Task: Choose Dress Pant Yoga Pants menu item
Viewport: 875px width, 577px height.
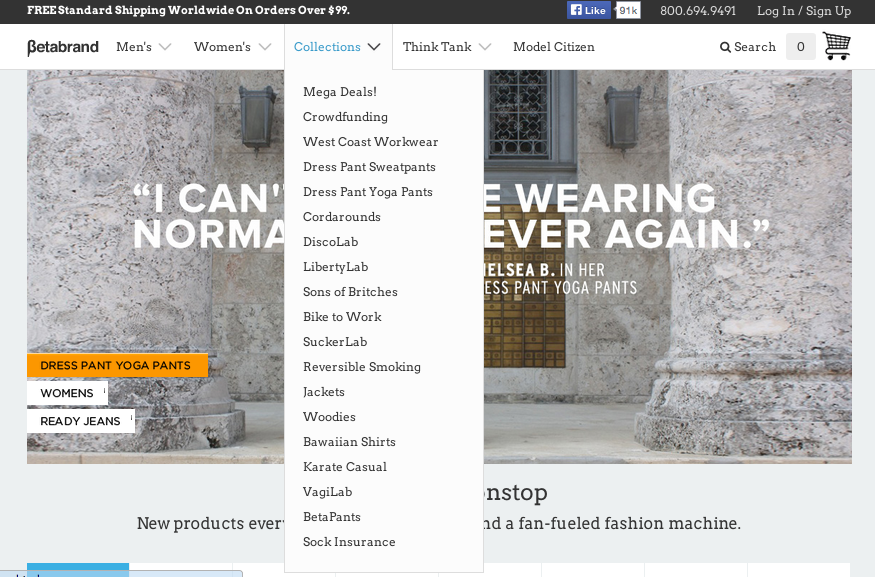Action: tap(368, 192)
